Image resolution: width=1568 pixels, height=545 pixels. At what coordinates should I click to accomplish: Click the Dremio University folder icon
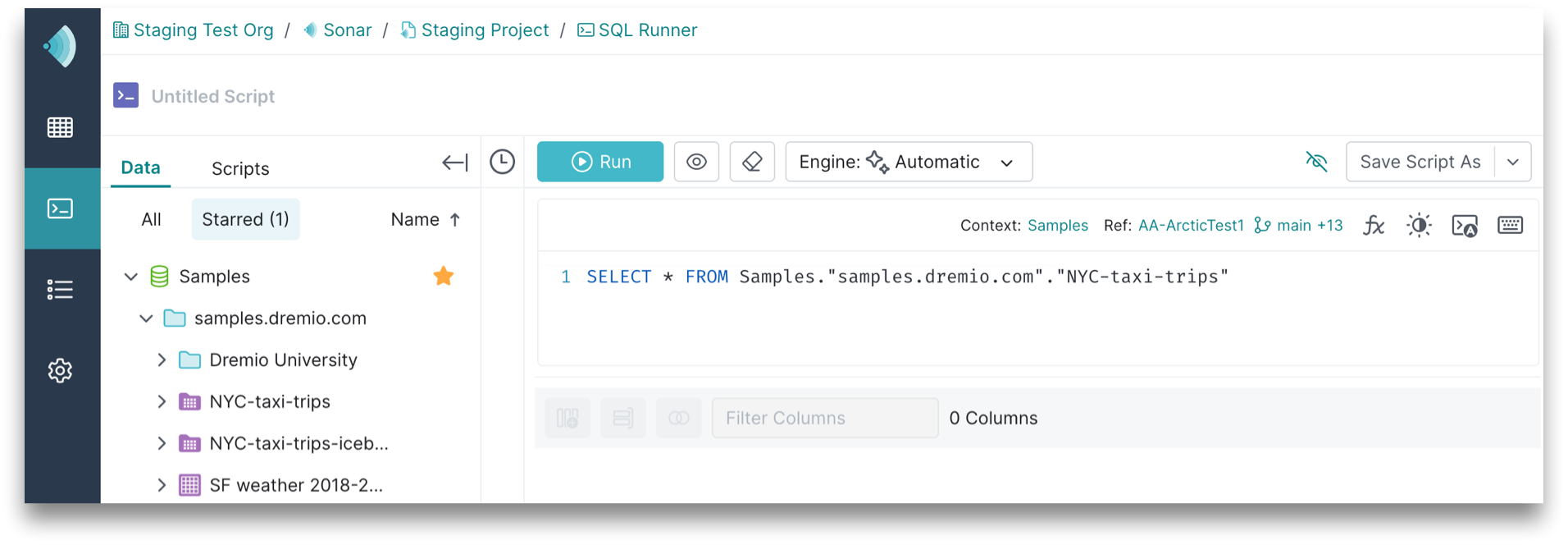[x=189, y=360]
